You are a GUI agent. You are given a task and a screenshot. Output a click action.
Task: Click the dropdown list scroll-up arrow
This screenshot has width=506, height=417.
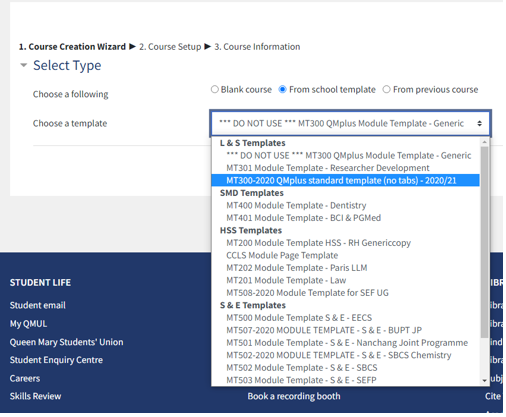(x=484, y=142)
